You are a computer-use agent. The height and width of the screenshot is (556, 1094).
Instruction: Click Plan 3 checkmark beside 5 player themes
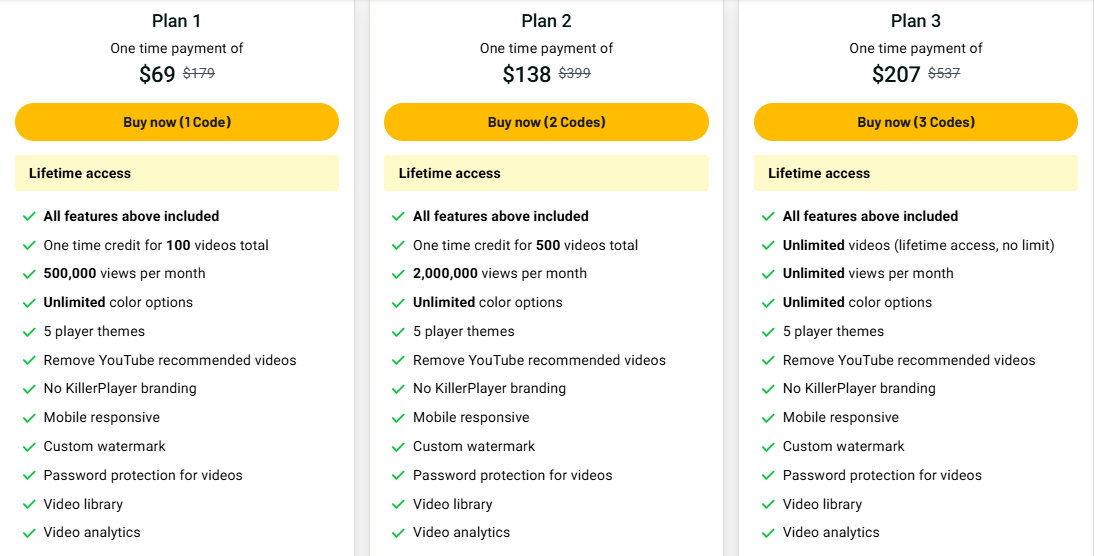(768, 332)
